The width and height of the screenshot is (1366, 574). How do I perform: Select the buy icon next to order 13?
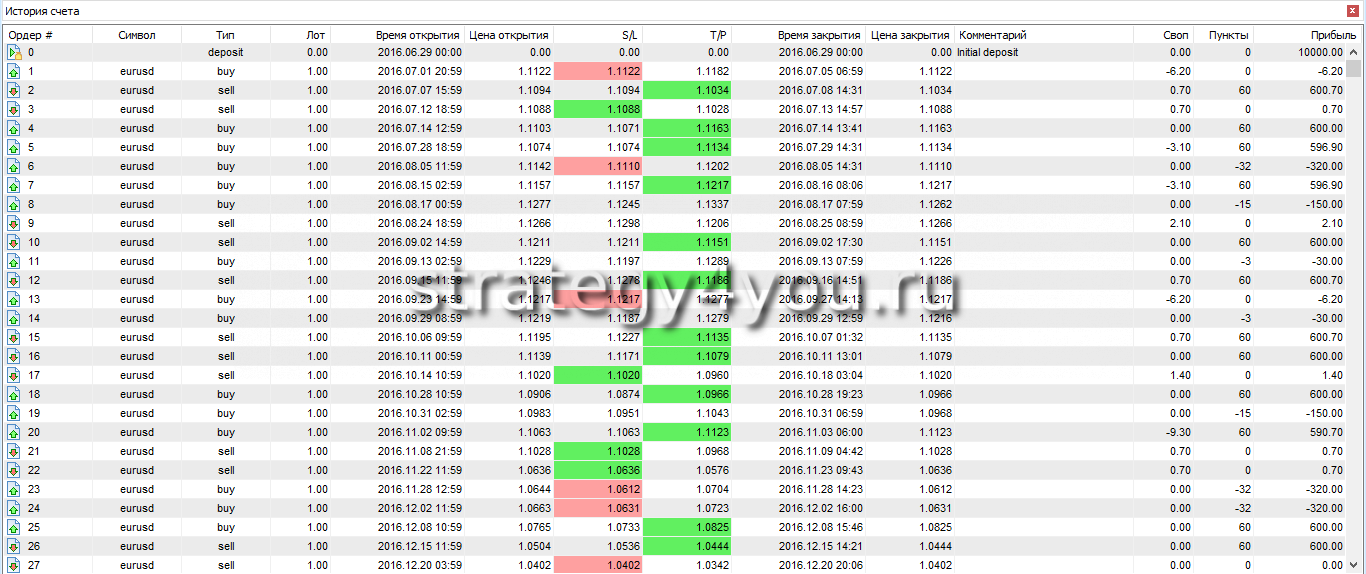click(14, 299)
